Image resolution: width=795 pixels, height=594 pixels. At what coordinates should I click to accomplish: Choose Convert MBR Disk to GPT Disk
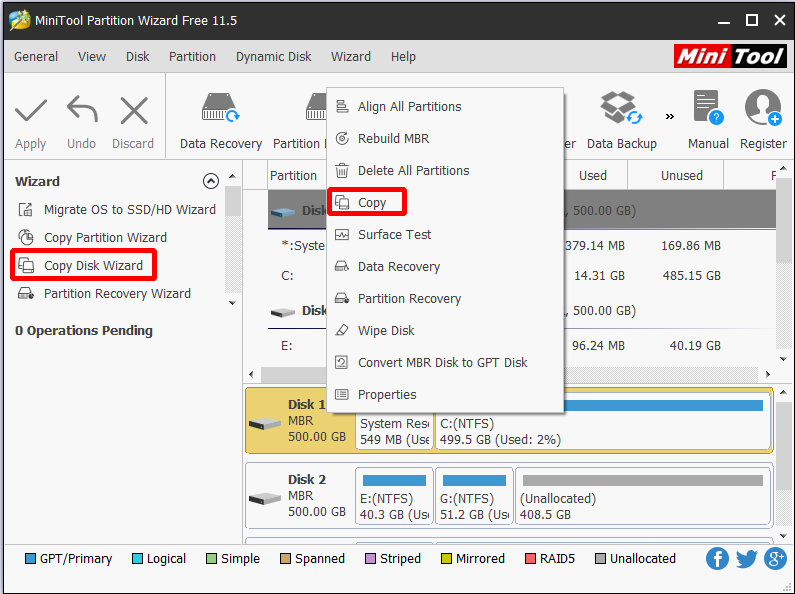445,362
